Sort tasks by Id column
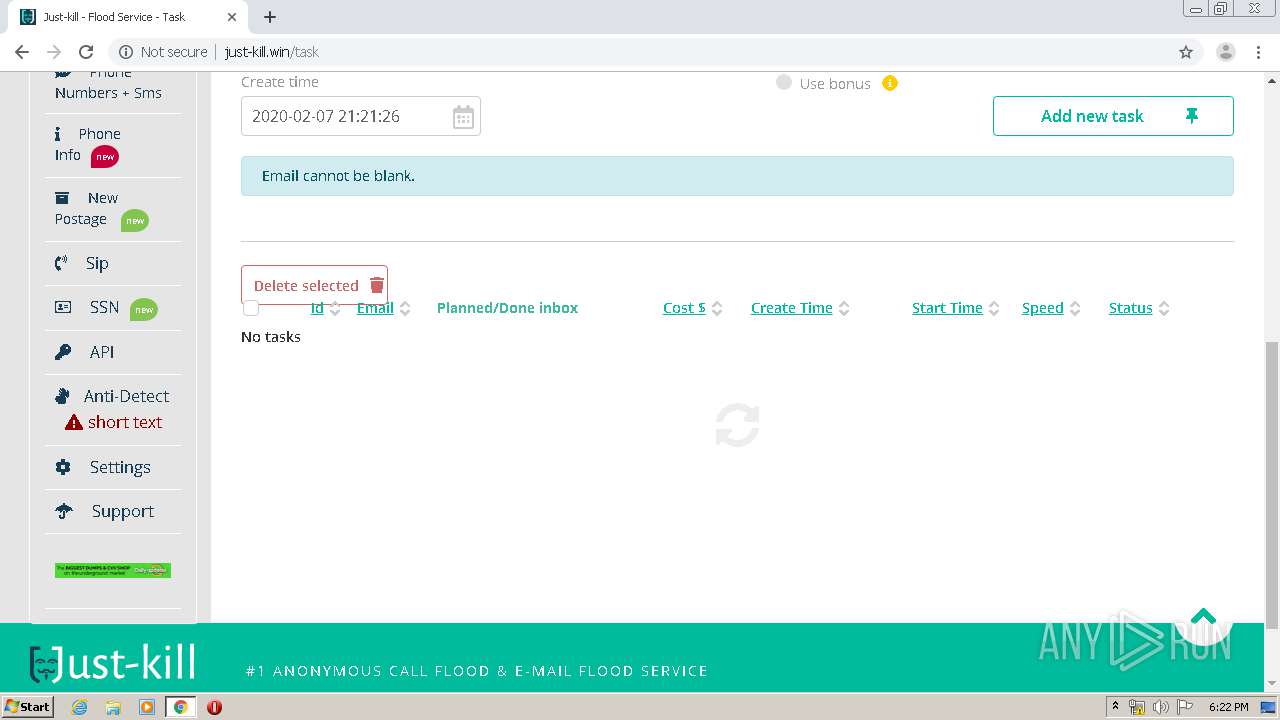This screenshot has width=1280, height=720. tap(317, 308)
